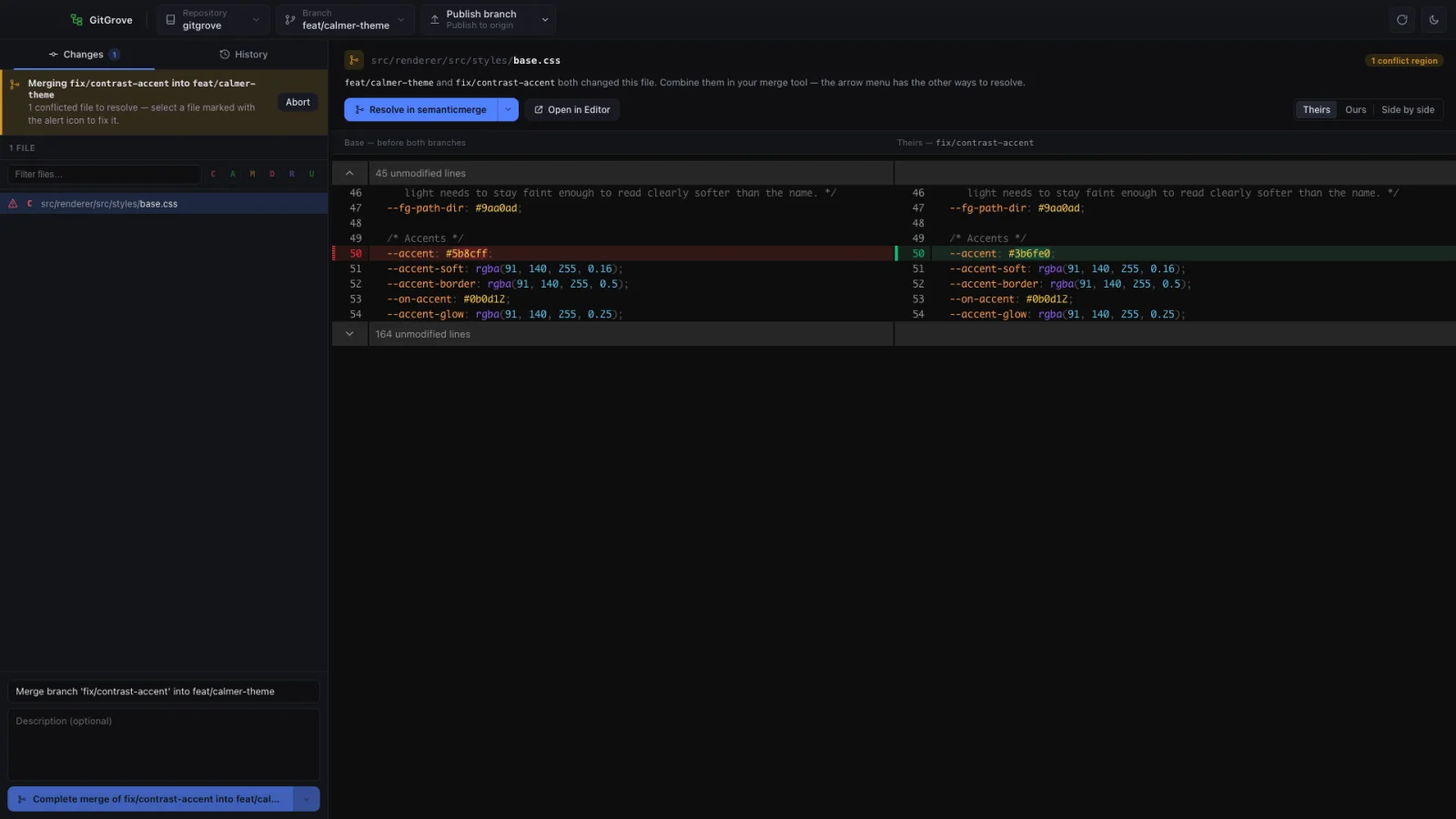The image size is (1456, 819).
Task: Click the 1 conflict region badge
Action: pyautogui.click(x=1404, y=61)
